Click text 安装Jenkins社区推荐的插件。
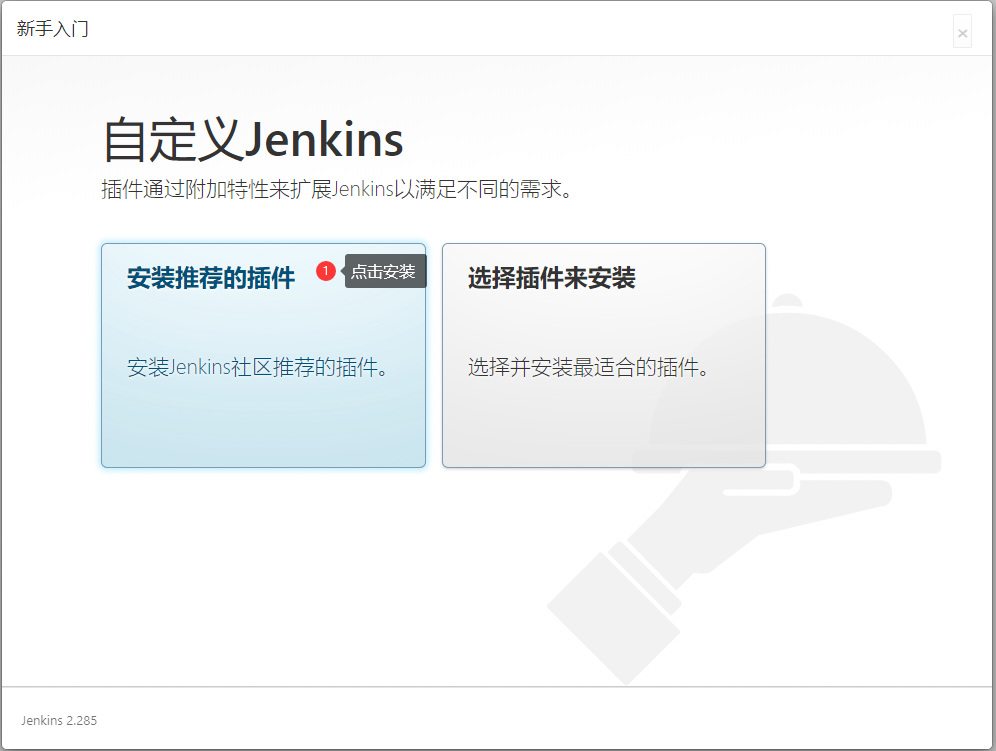This screenshot has height=751, width=996. (x=257, y=367)
